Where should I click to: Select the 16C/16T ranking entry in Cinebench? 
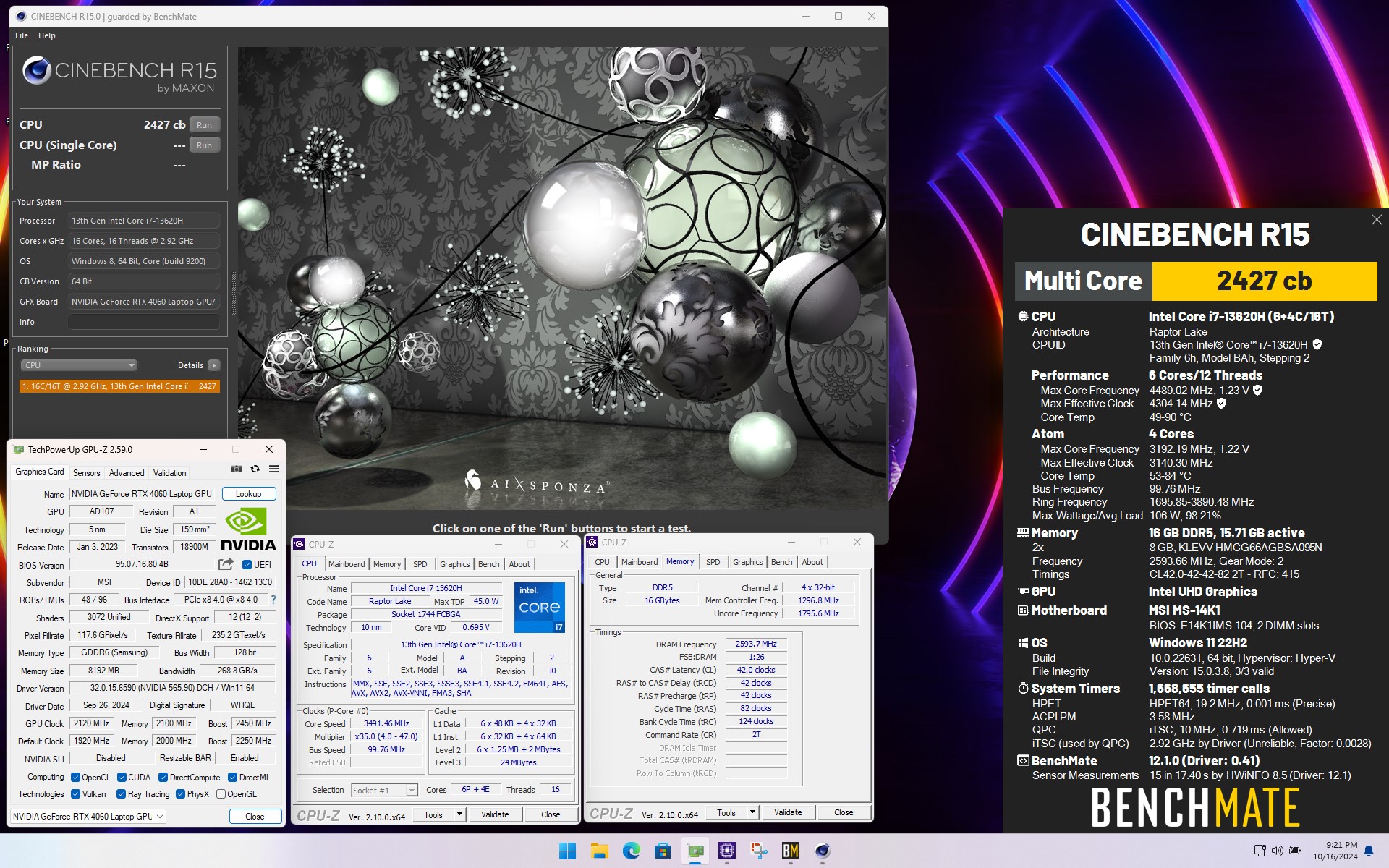pyautogui.click(x=119, y=386)
